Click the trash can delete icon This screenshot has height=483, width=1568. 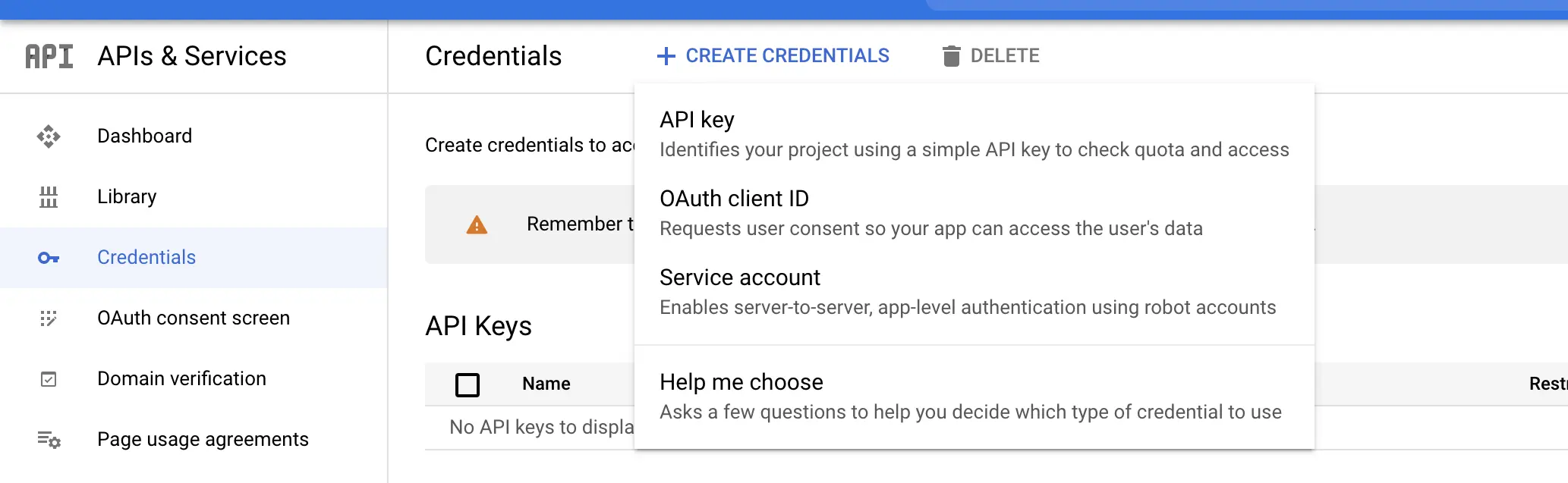tap(951, 56)
